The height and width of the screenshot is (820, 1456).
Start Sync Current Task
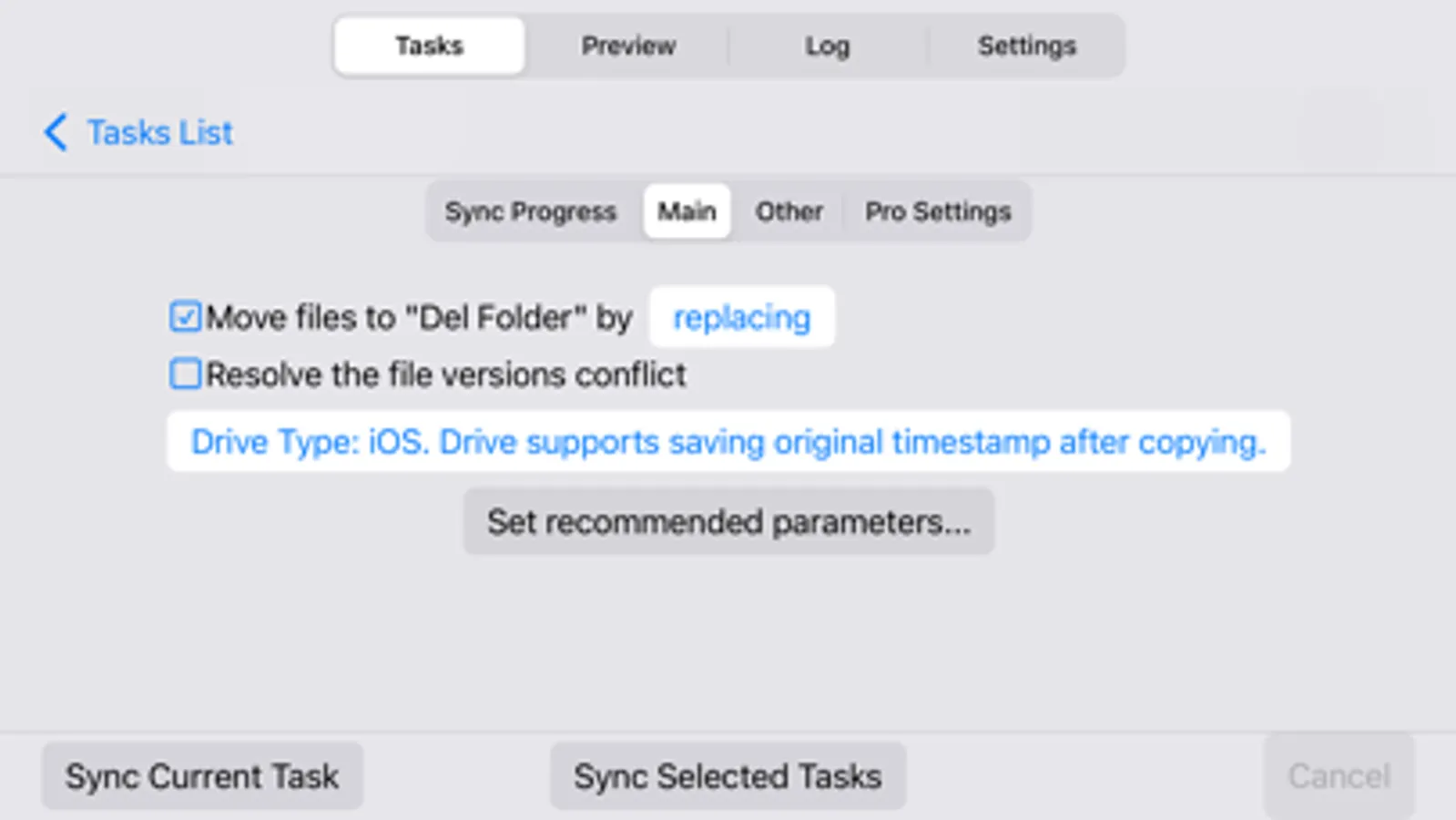[x=202, y=776]
